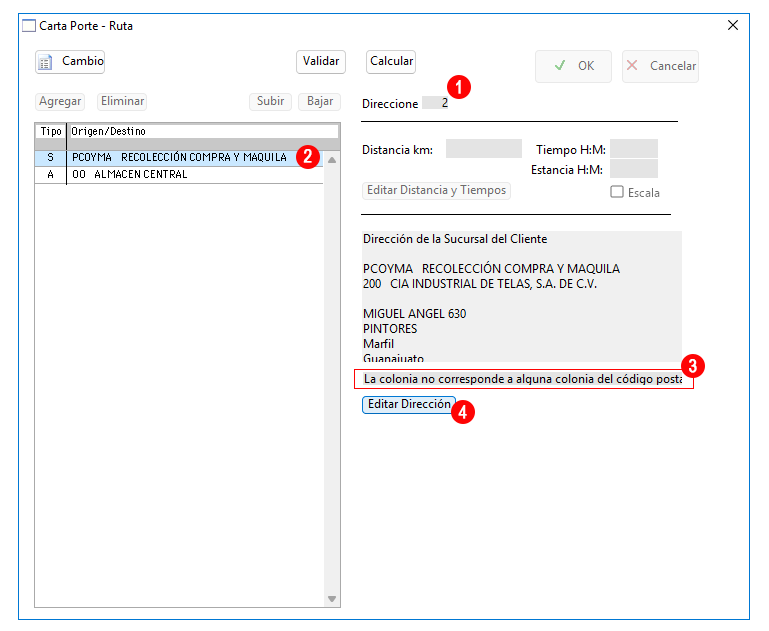Click the Bajar button
The image size is (769, 631).
pyautogui.click(x=320, y=101)
